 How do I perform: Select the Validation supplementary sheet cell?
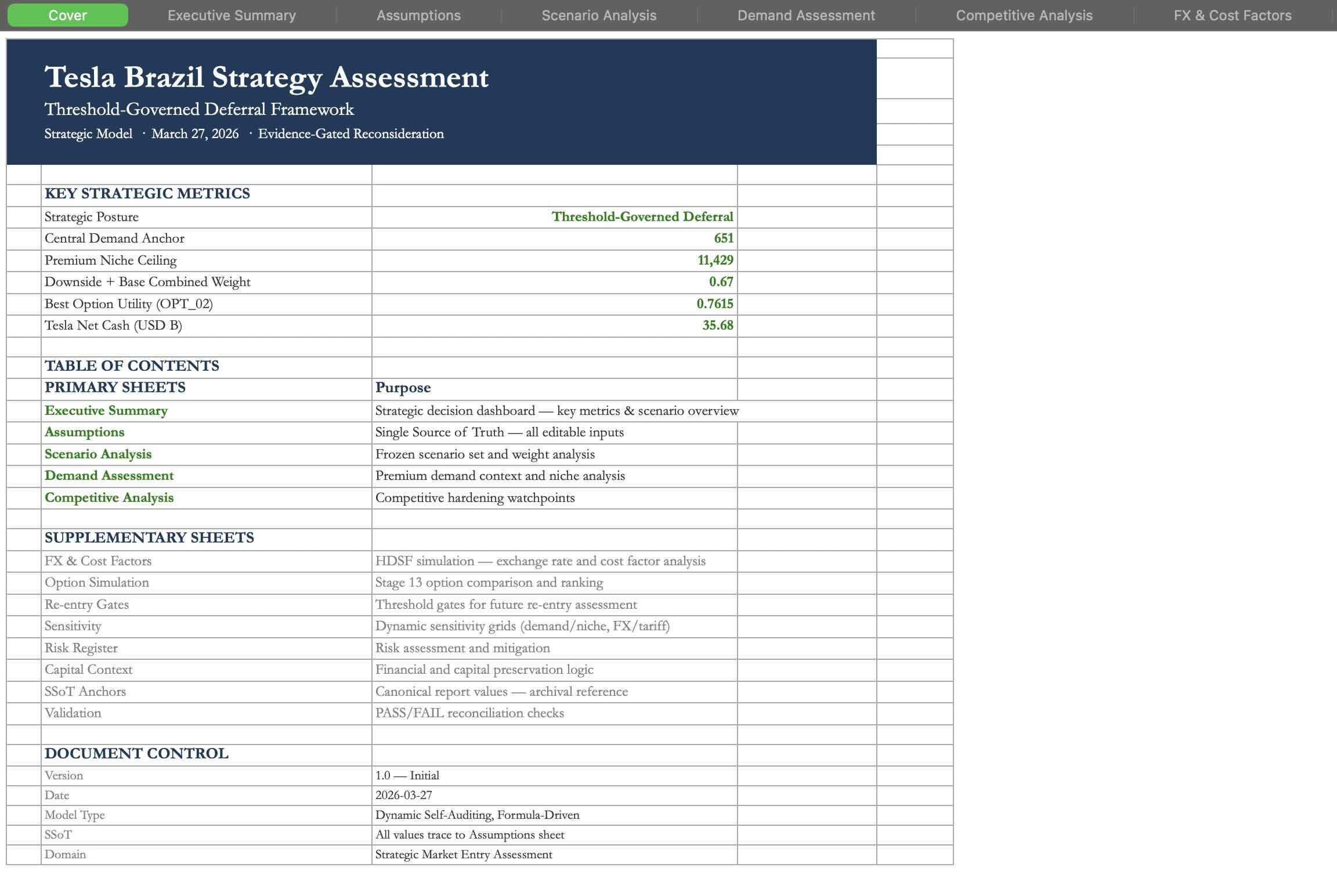point(73,713)
